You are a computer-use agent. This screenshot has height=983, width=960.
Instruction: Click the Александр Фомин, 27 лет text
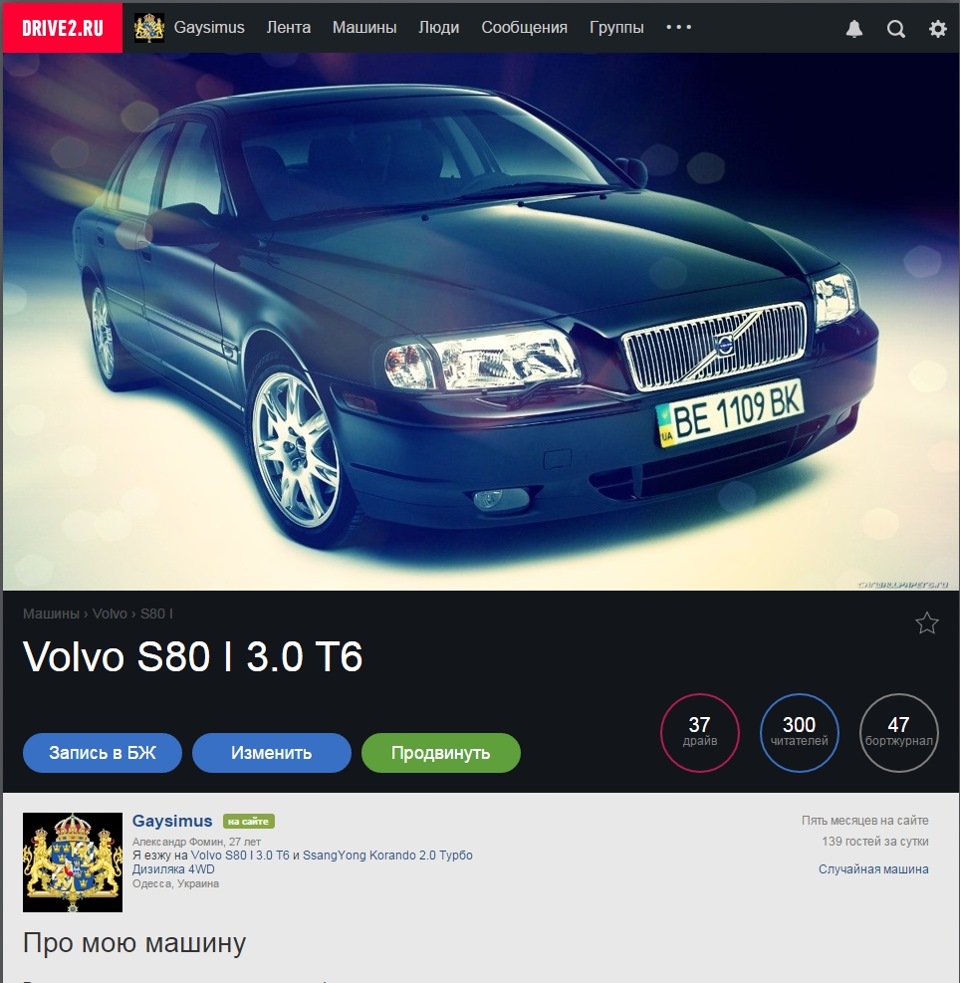[196, 841]
